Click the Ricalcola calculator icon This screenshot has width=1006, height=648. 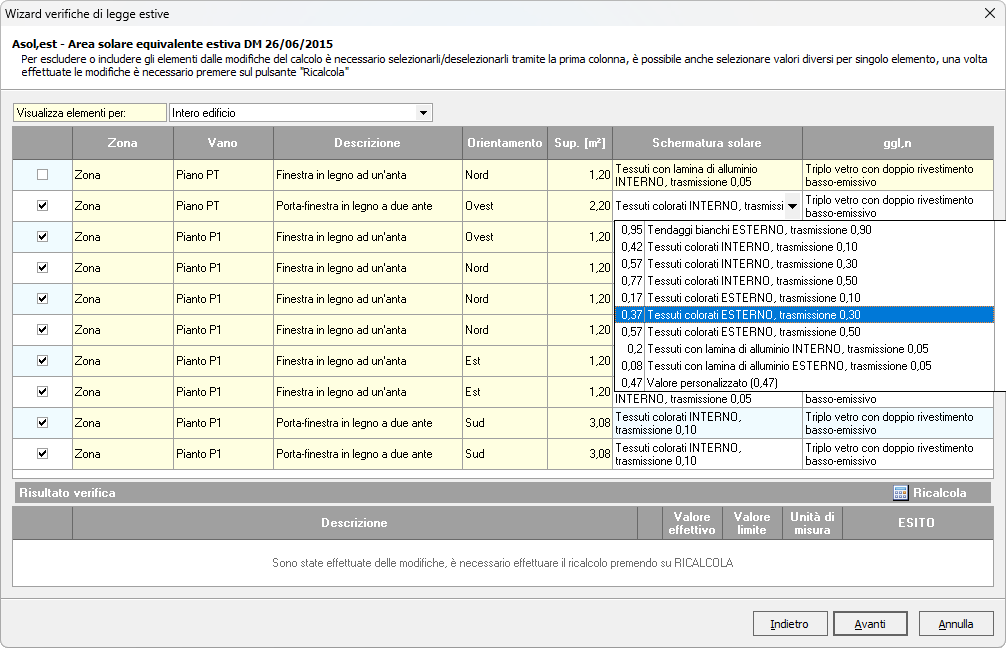coord(900,493)
